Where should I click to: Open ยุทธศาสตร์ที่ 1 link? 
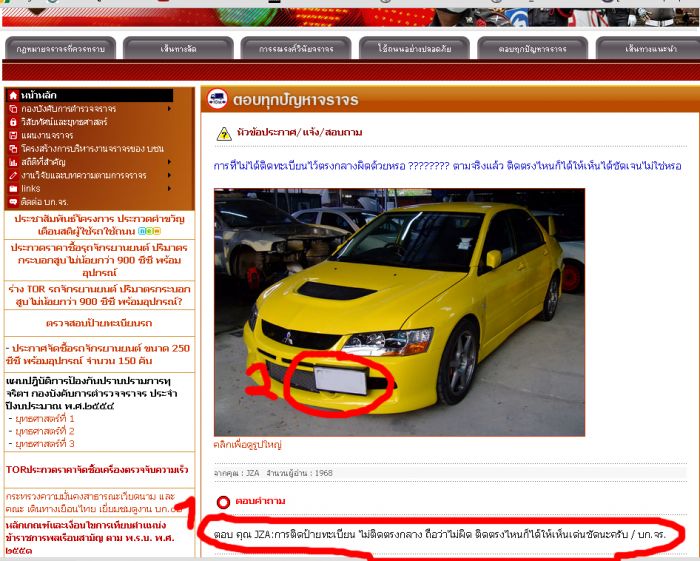point(45,419)
